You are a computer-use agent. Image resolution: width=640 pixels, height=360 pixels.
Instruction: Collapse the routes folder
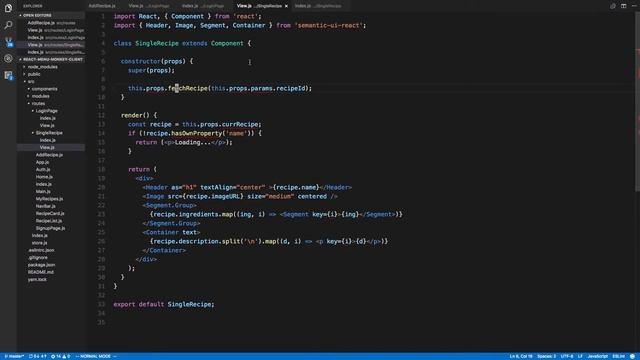coord(38,104)
